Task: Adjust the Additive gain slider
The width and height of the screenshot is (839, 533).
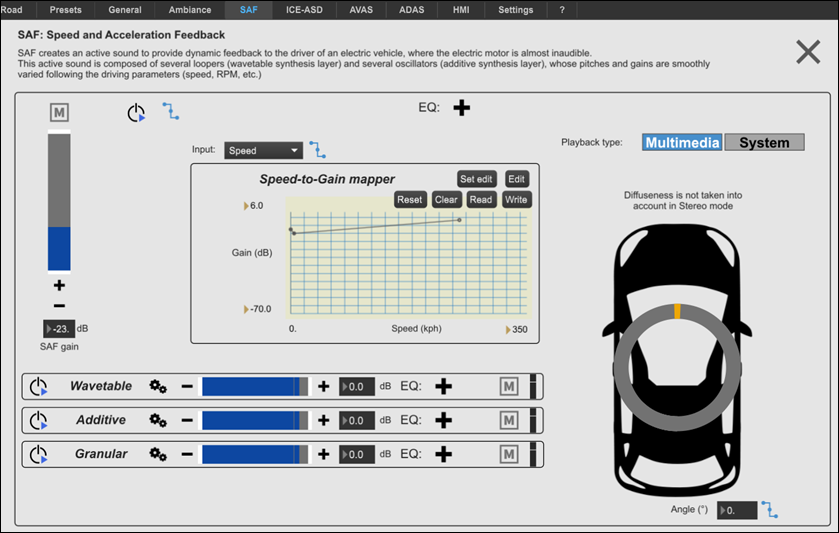Action: (255, 420)
